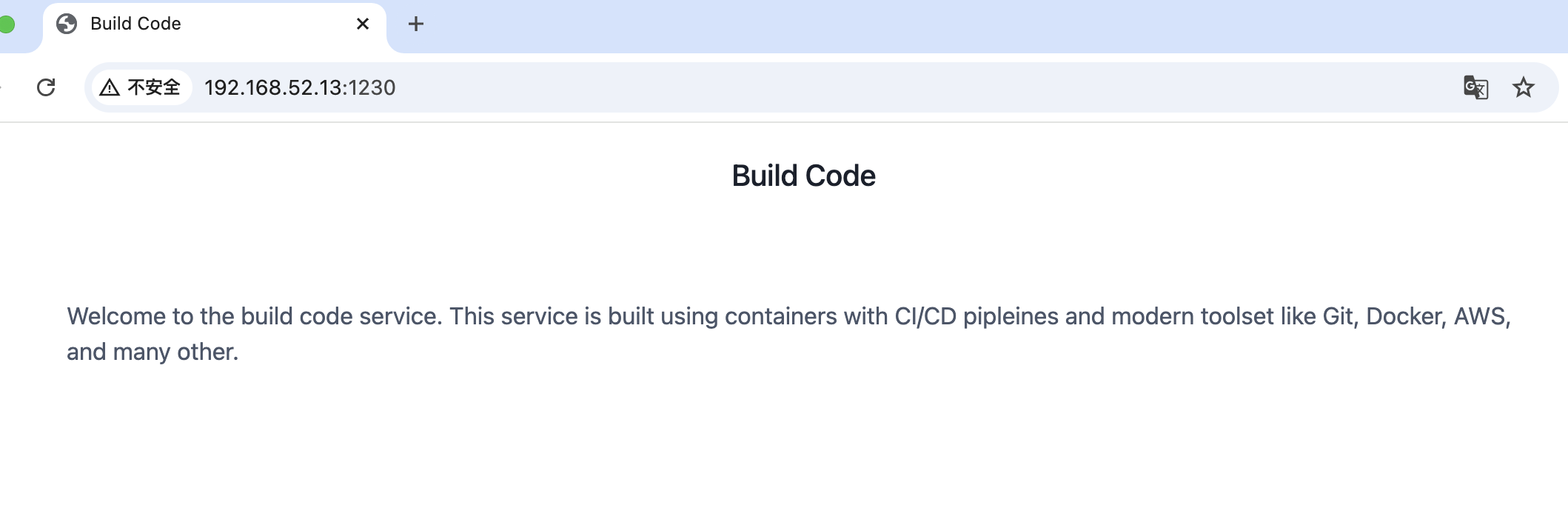This screenshot has height=508, width=1568.
Task: Select the Build Code tab title
Action: 135,24
